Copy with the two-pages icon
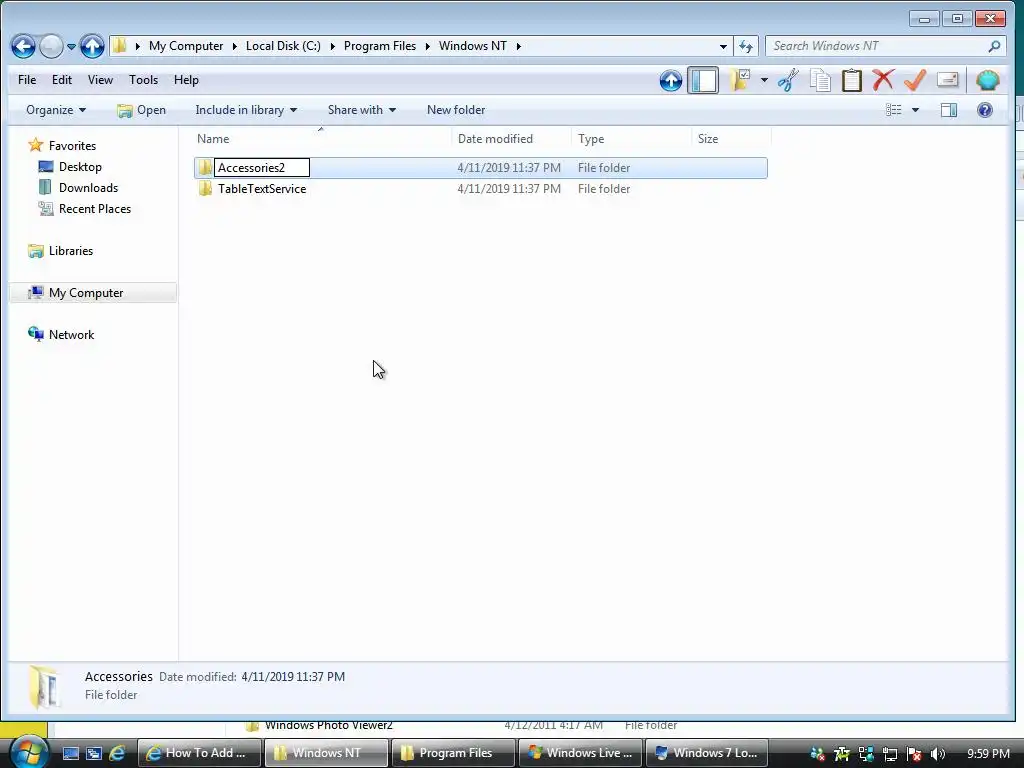This screenshot has height=768, width=1024. [x=820, y=80]
